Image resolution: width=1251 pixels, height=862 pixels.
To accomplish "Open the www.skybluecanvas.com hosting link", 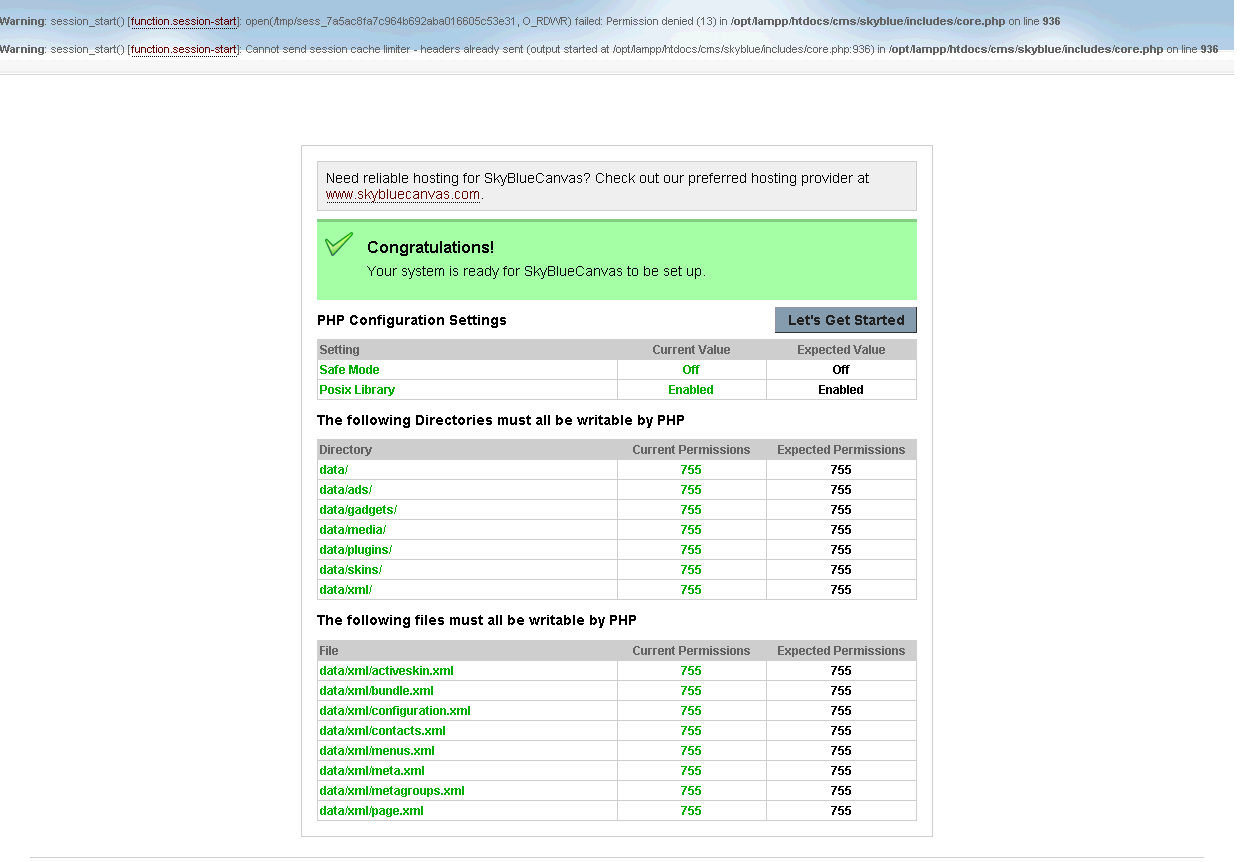I will [403, 194].
